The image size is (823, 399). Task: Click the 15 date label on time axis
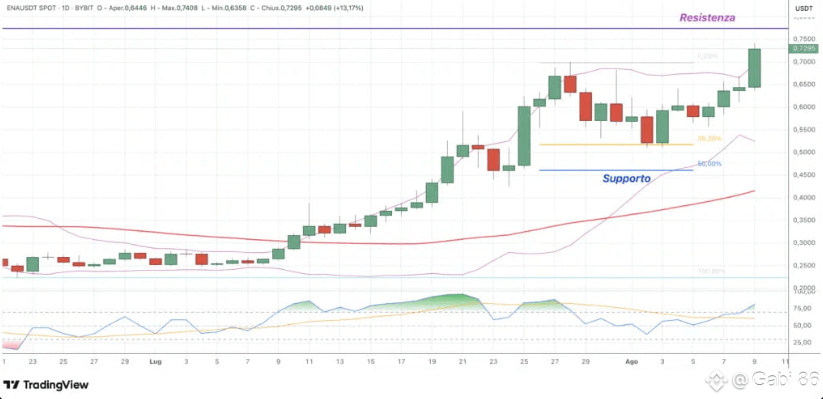[x=371, y=362]
